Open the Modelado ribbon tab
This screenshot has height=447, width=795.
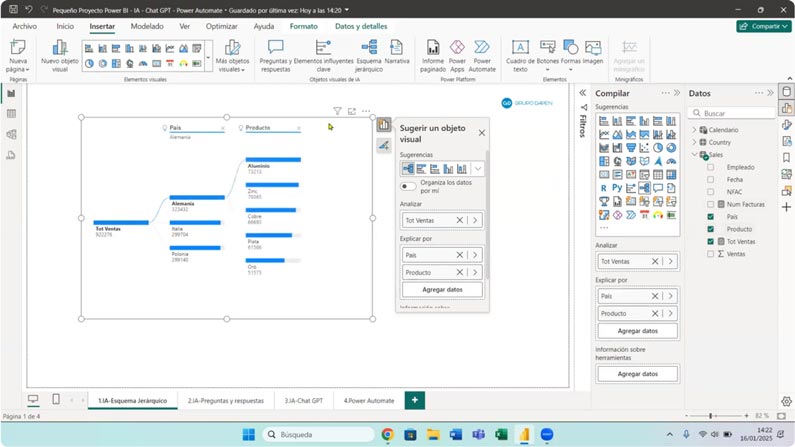[x=147, y=26]
